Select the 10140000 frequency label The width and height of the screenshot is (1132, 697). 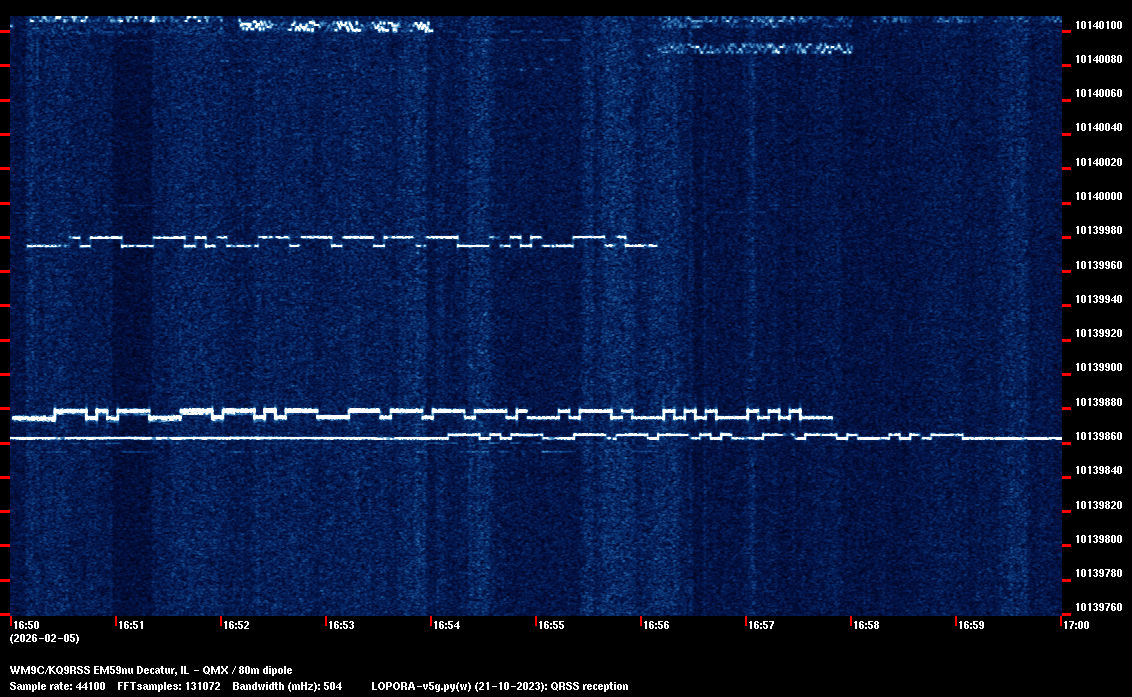1098,196
